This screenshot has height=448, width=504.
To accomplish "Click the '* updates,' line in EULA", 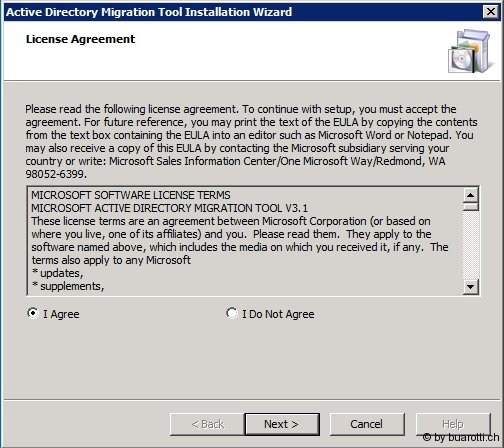I will tap(57, 273).
